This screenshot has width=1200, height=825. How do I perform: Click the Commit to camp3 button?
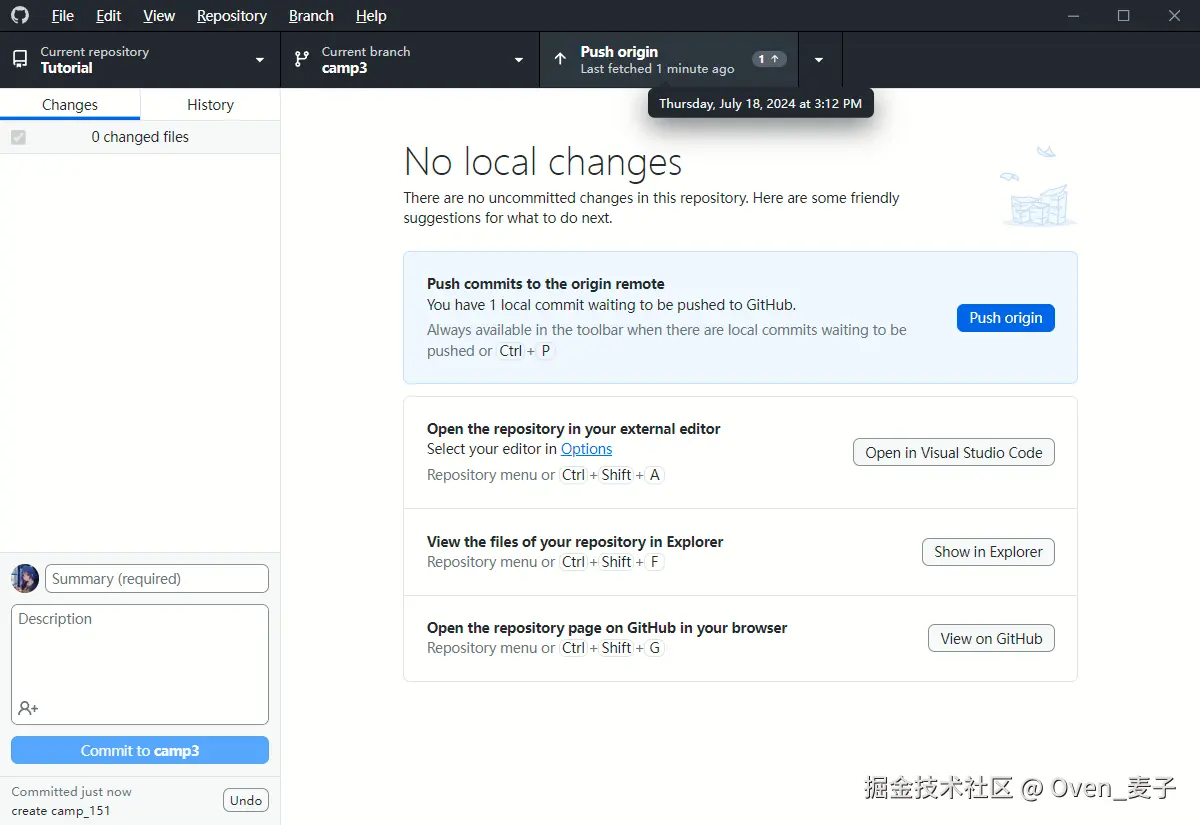(140, 750)
